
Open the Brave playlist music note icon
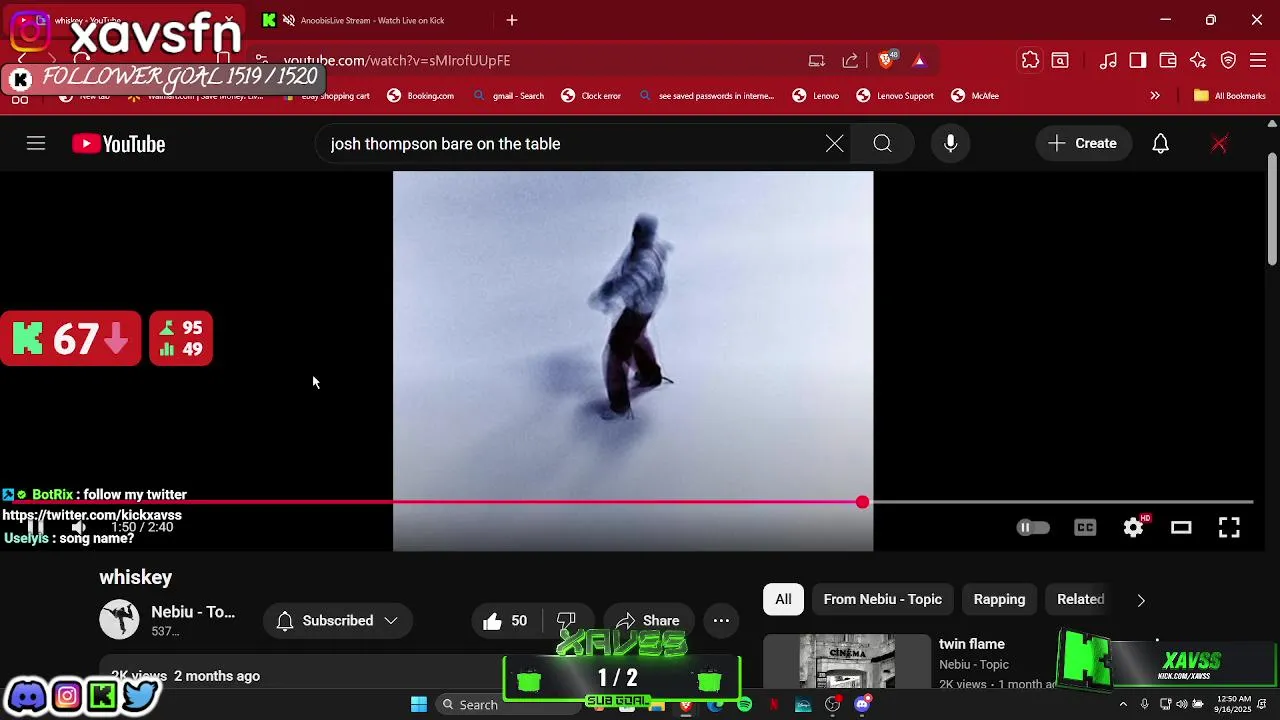click(x=1108, y=60)
